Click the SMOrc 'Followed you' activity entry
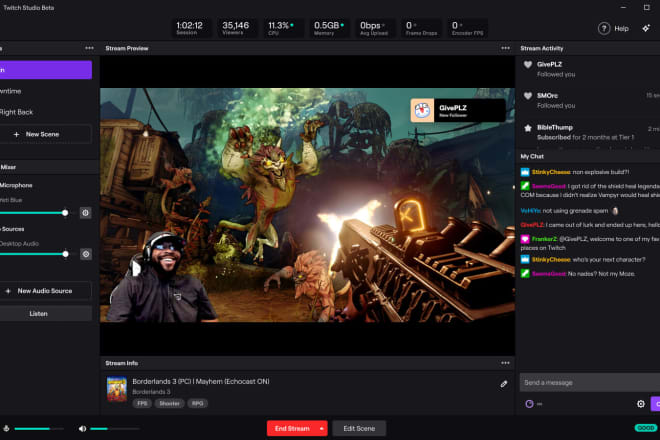Viewport: 660px width, 440px height. (x=589, y=101)
